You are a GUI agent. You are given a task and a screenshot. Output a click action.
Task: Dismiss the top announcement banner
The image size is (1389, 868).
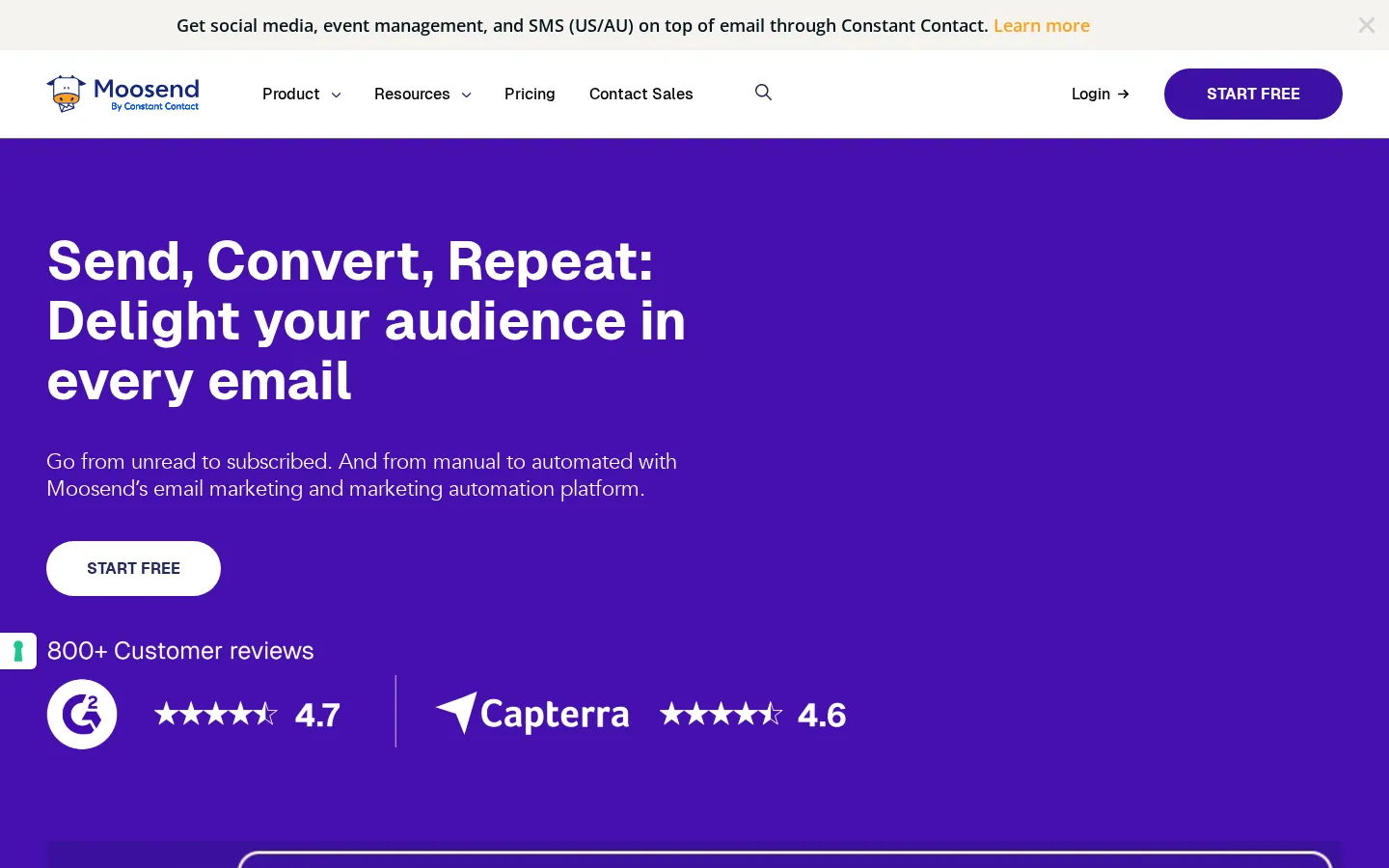[1366, 25]
